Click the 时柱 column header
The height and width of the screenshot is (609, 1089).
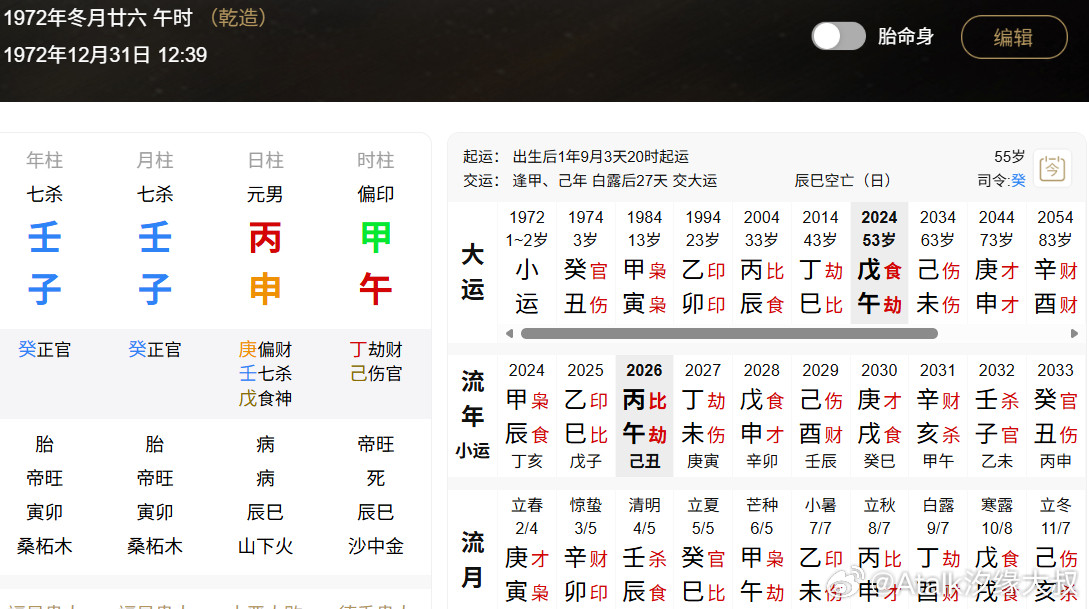pos(376,160)
